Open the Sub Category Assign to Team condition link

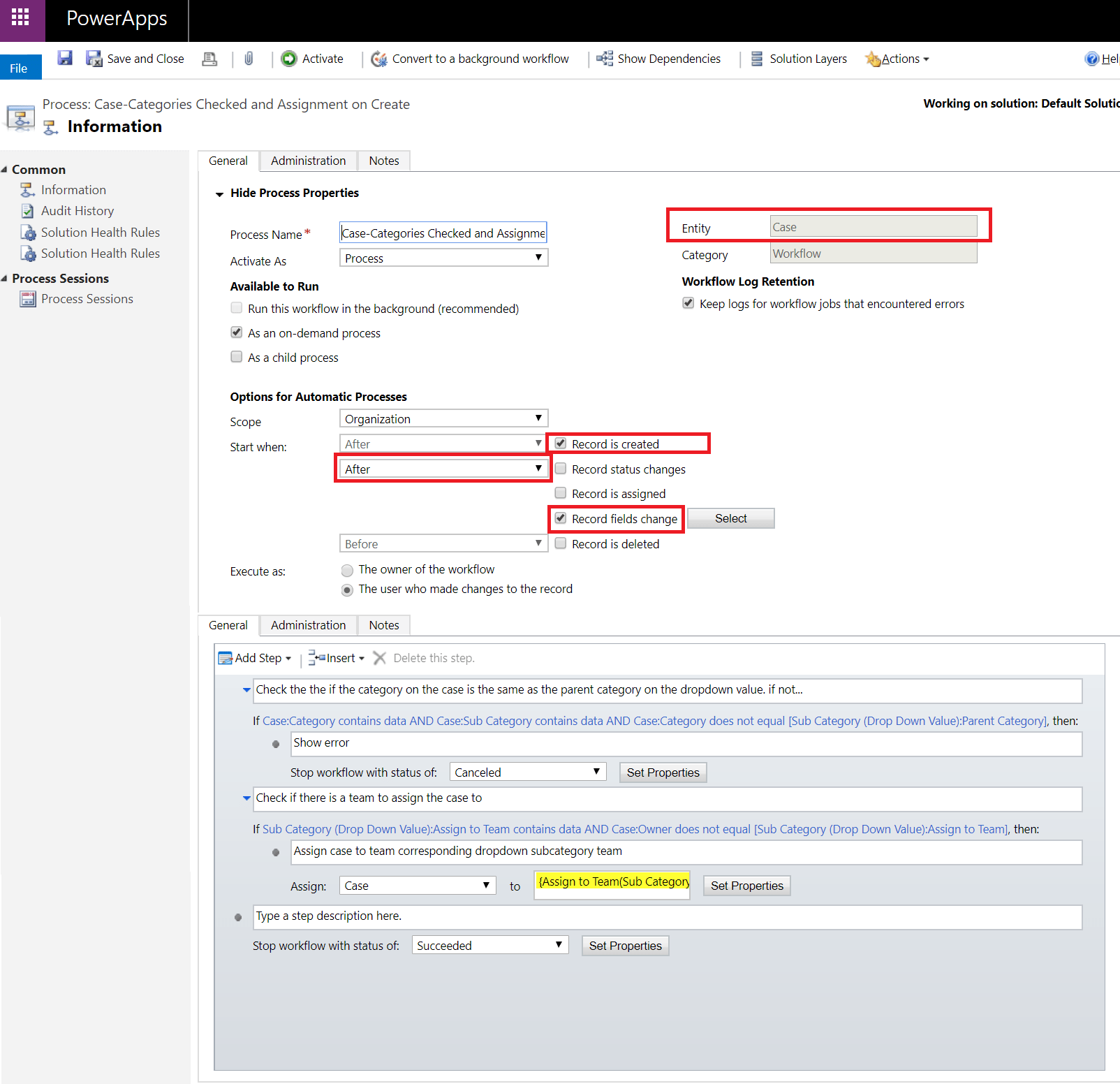pos(635,829)
